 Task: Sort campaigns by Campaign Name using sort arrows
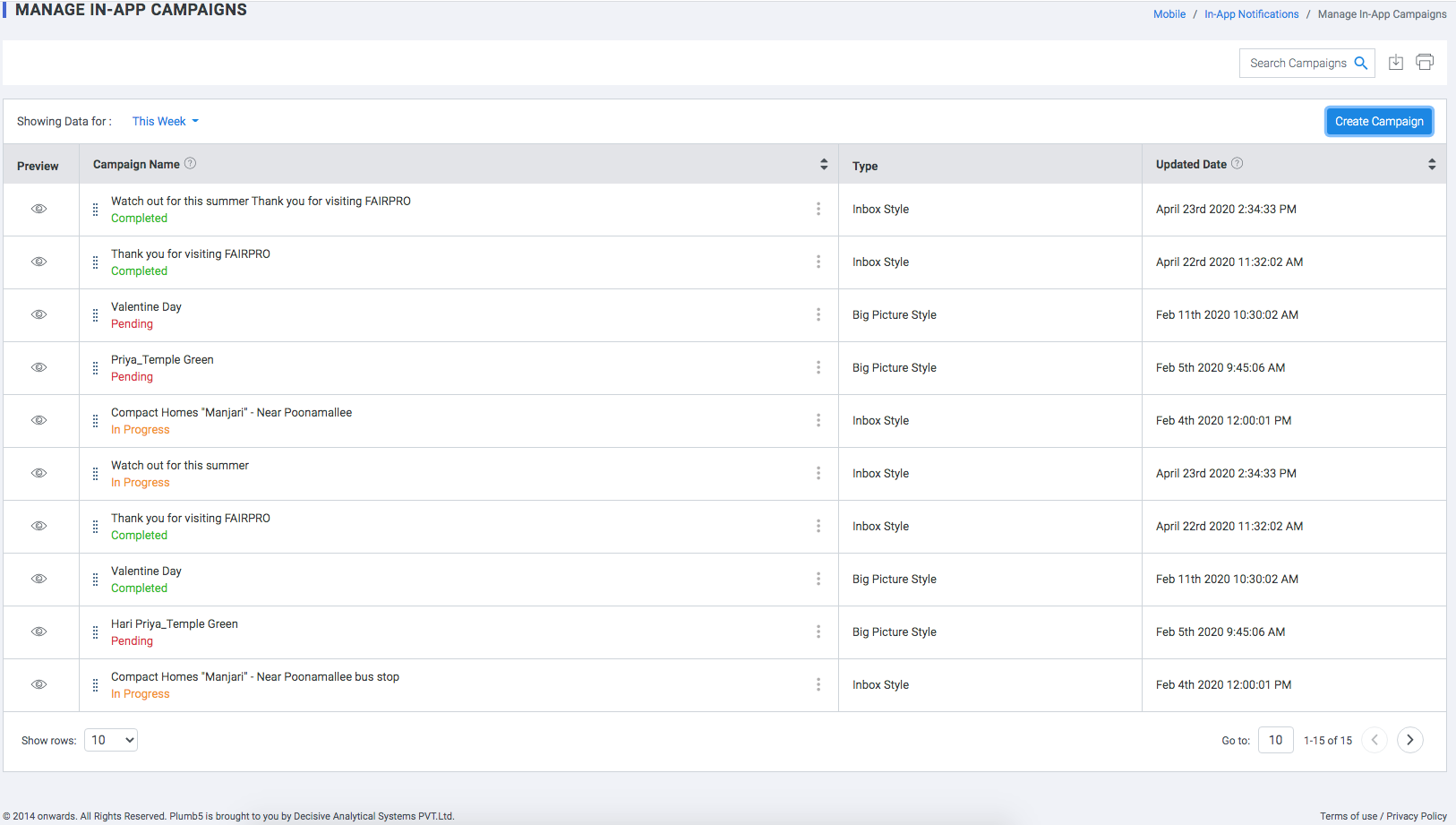824,164
